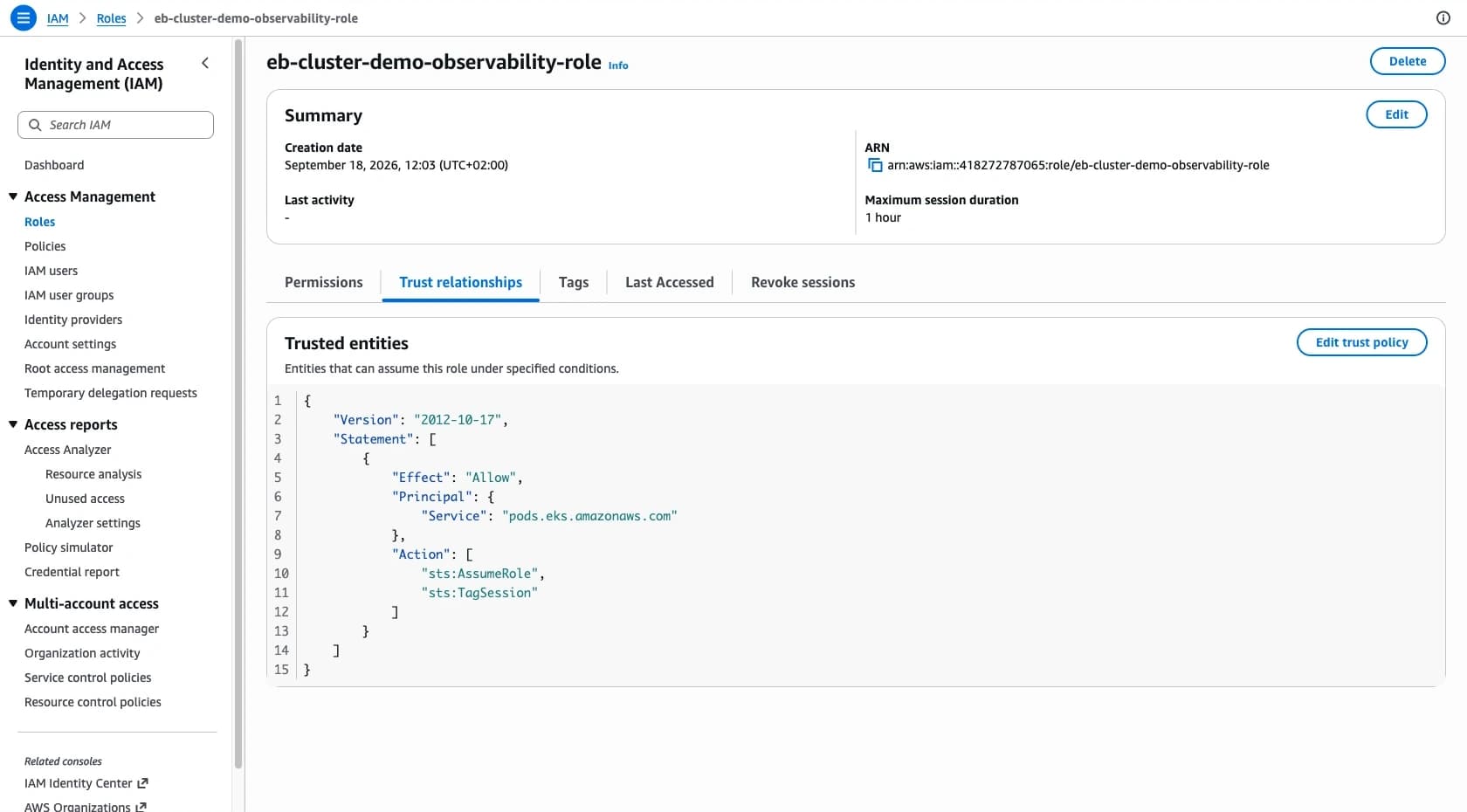The height and width of the screenshot is (812, 1467).
Task: Open Policies in sidebar
Action: [45, 246]
